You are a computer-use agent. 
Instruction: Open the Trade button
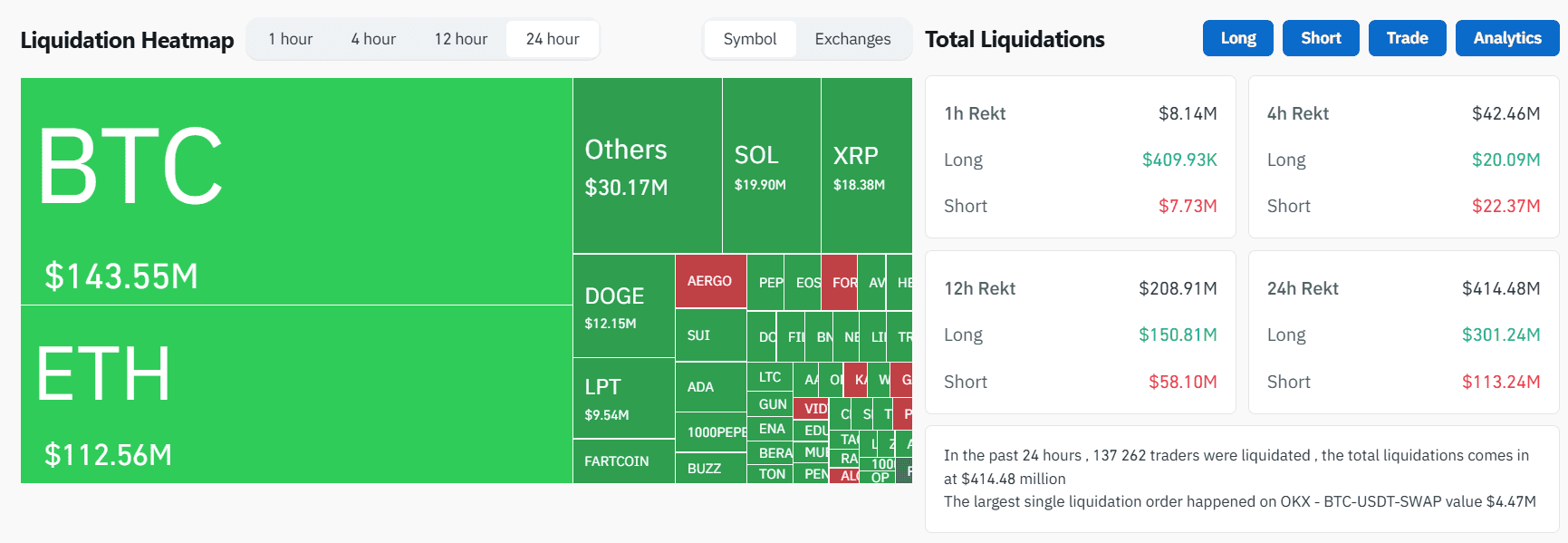click(x=1407, y=38)
